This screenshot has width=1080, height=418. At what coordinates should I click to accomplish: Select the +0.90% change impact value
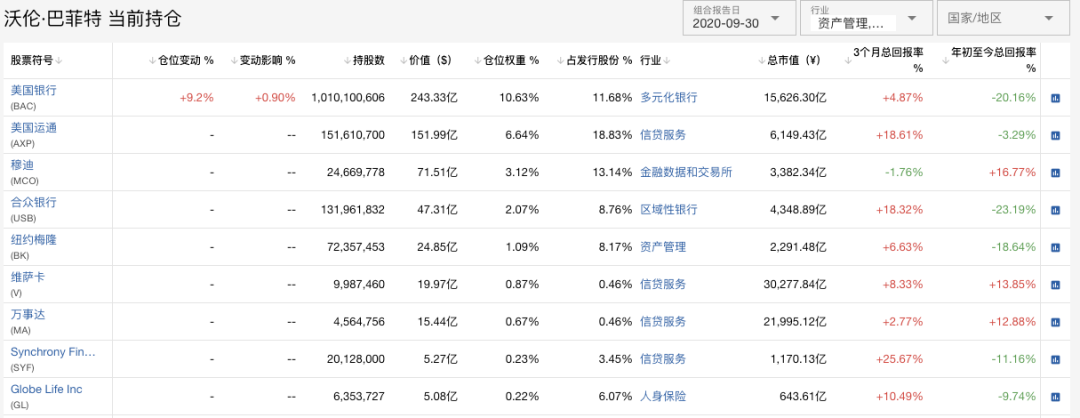pyautogui.click(x=275, y=98)
